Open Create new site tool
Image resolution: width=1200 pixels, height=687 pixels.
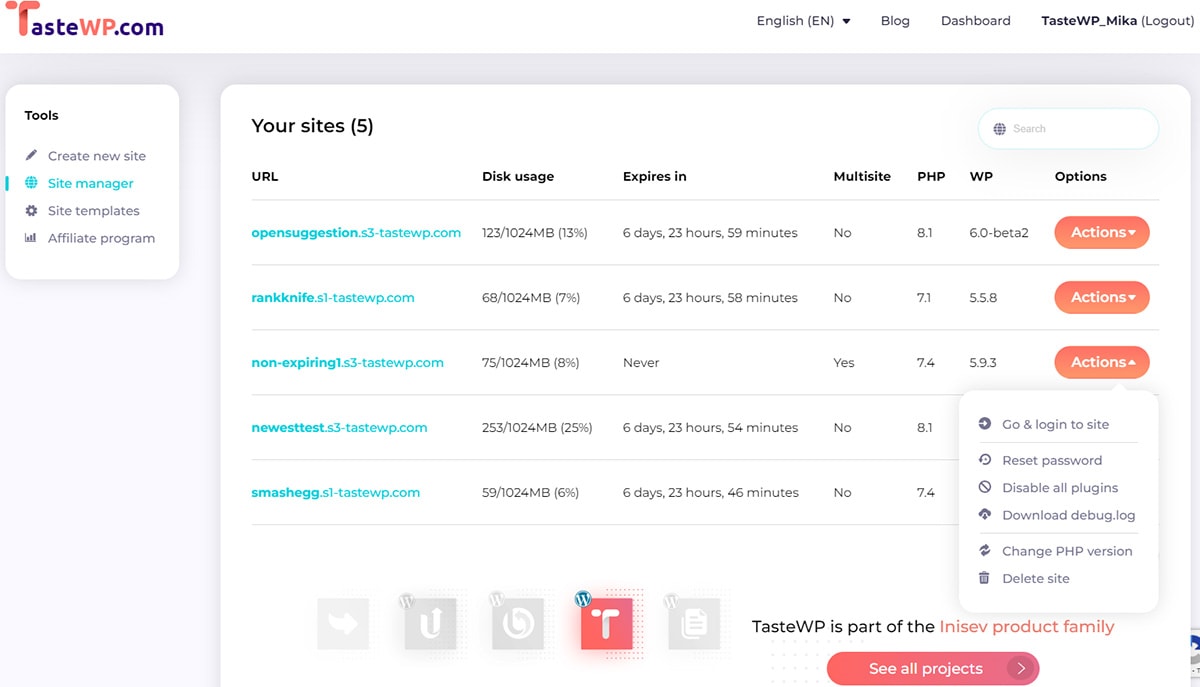[97, 155]
